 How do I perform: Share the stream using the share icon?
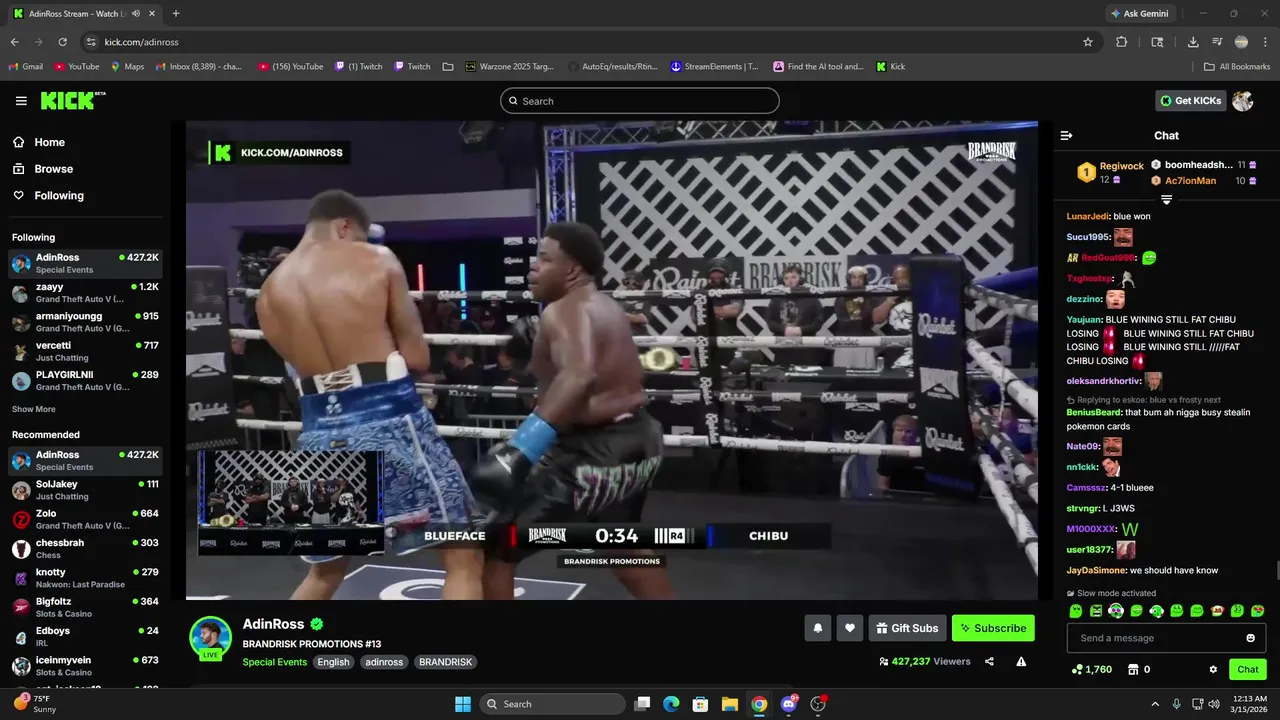pos(989,661)
